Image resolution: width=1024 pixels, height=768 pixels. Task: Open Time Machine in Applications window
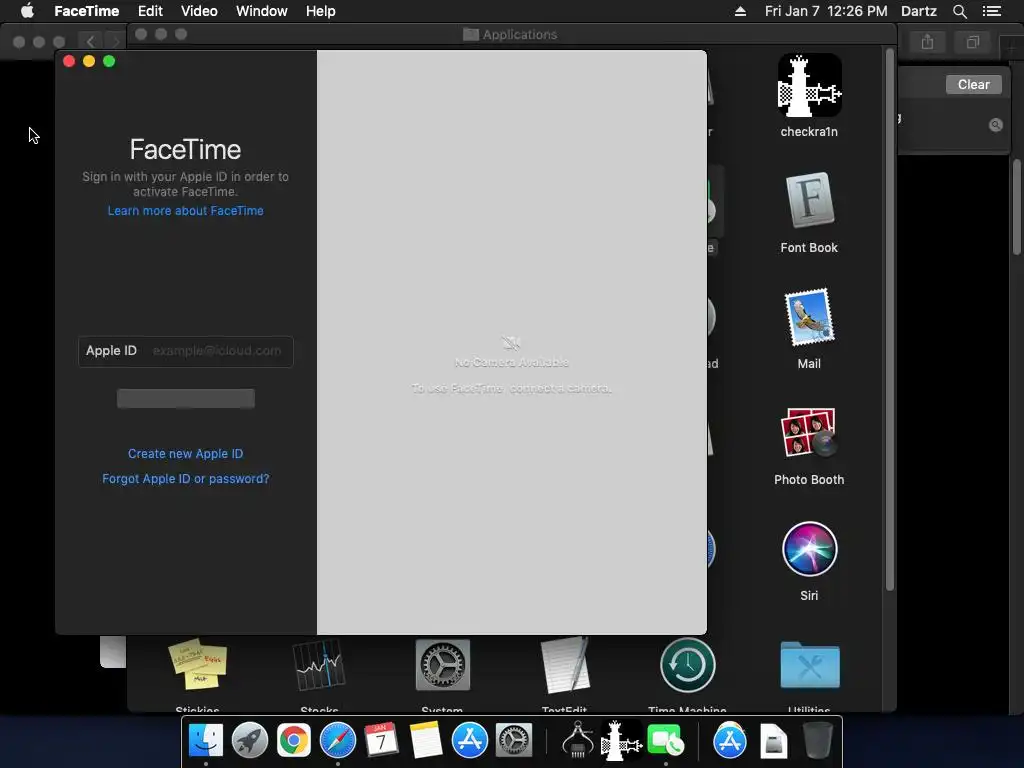click(x=687, y=665)
